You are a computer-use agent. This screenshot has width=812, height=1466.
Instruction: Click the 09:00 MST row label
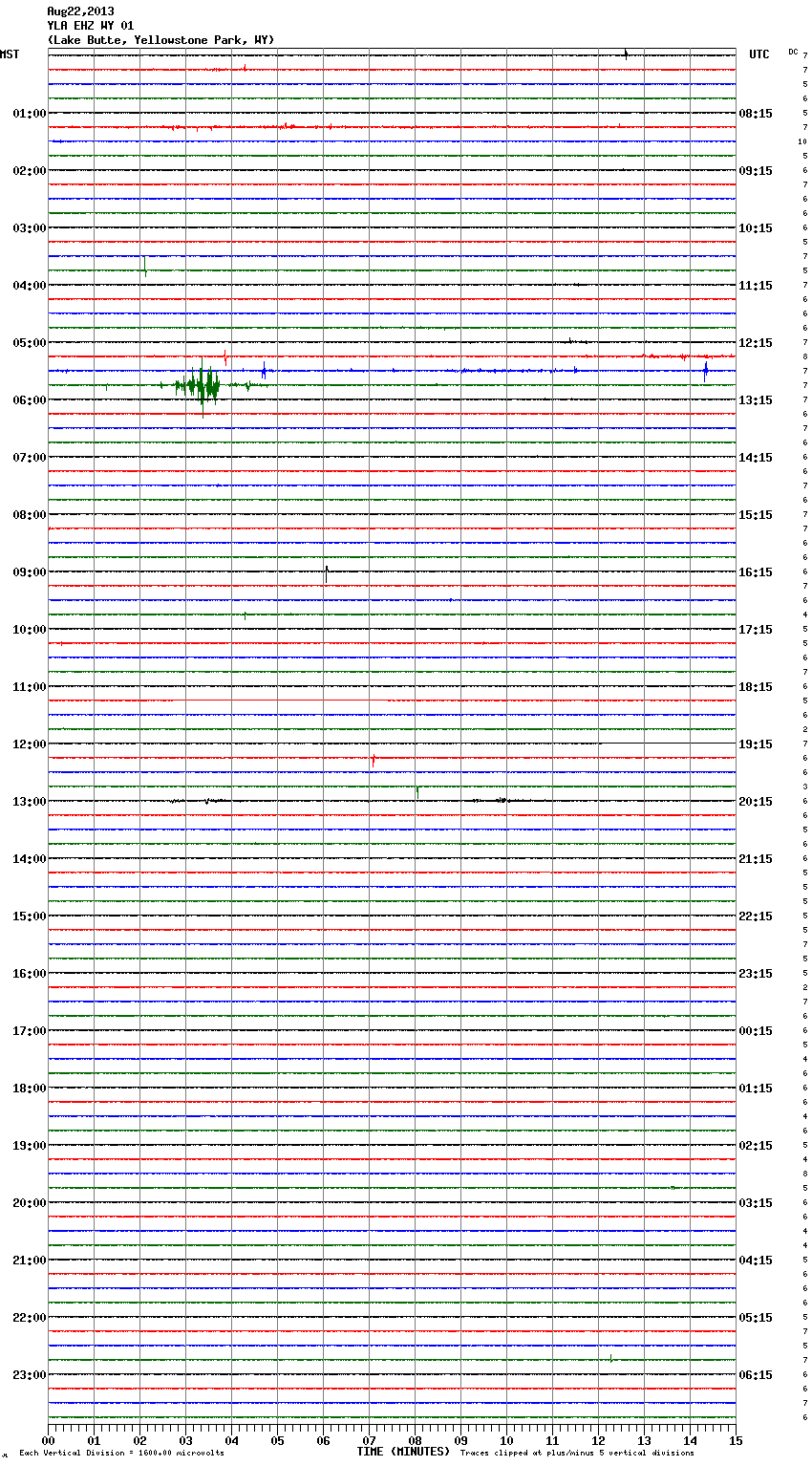pos(30,572)
